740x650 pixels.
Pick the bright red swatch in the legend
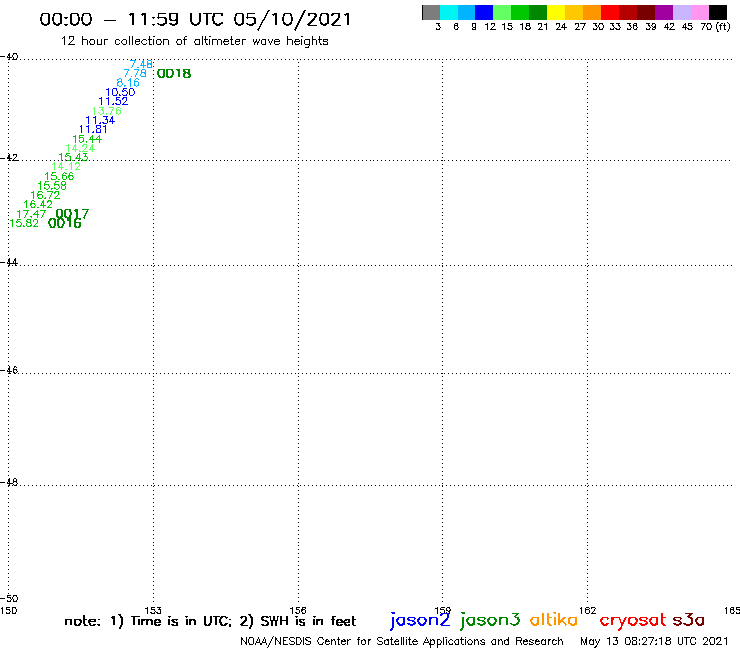tap(610, 12)
